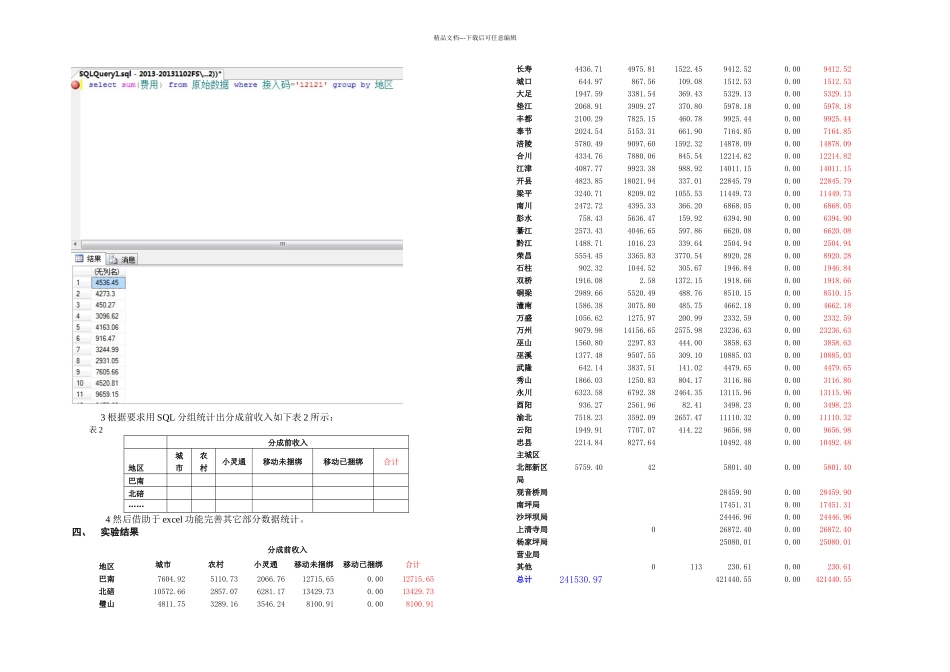Image resolution: width=950 pixels, height=672 pixels.
Task: Select result cell 4536.45
Action: (106, 282)
